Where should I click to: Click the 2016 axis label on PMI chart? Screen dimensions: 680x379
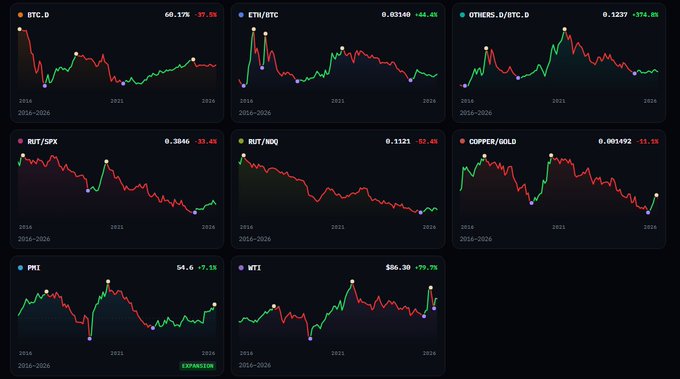(x=25, y=353)
